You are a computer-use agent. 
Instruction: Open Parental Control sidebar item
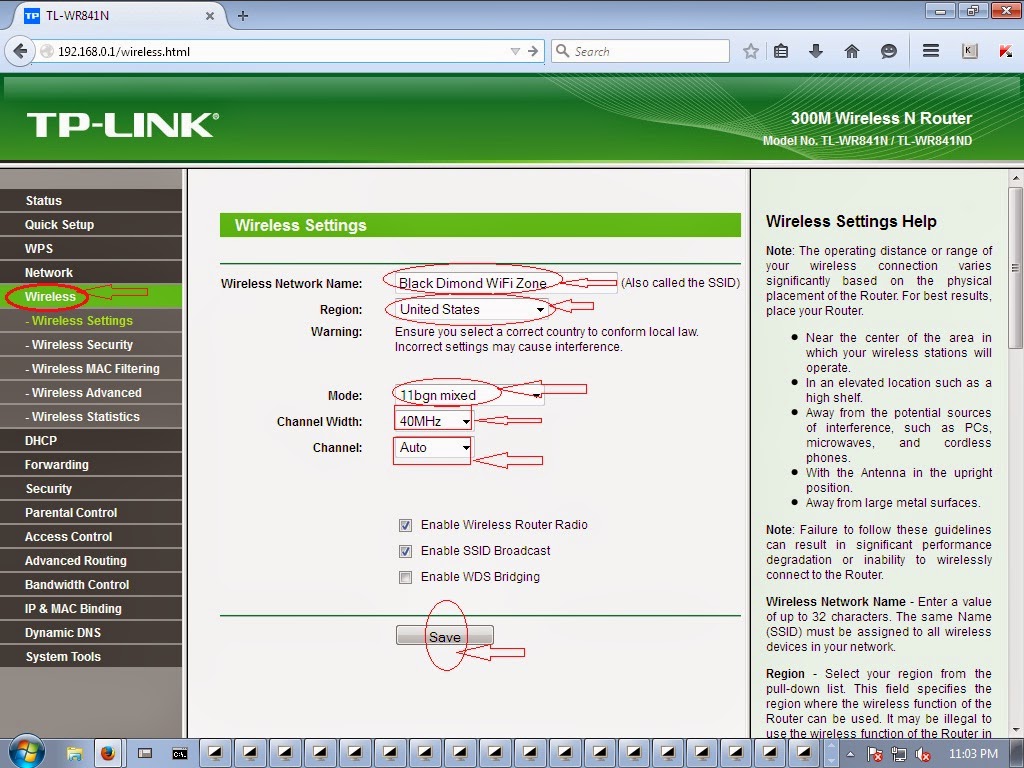click(x=91, y=513)
